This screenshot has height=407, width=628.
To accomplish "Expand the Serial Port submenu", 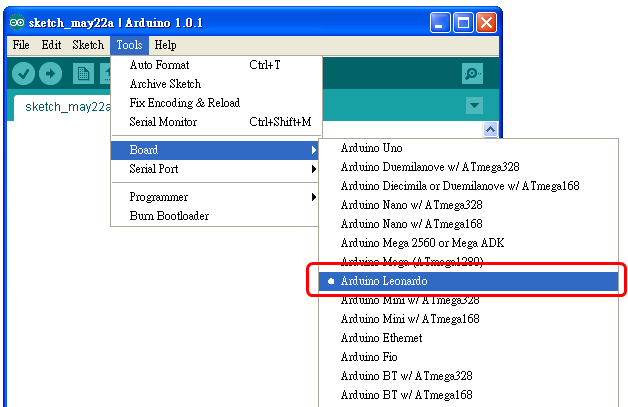I will (215, 169).
